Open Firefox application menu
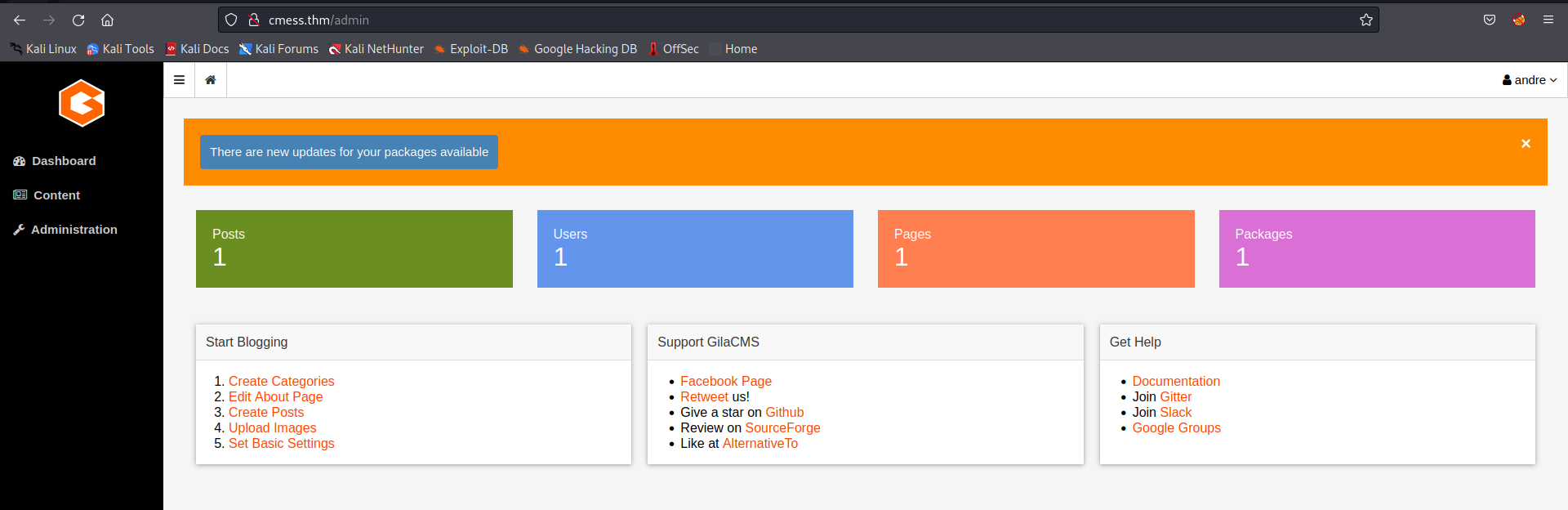 (x=1548, y=20)
